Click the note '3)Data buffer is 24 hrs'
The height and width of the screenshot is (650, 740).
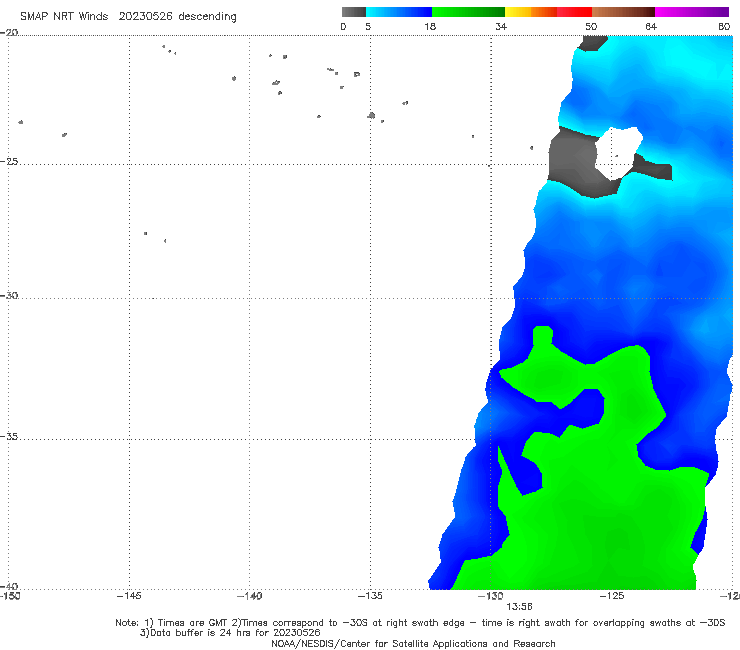tap(230, 633)
